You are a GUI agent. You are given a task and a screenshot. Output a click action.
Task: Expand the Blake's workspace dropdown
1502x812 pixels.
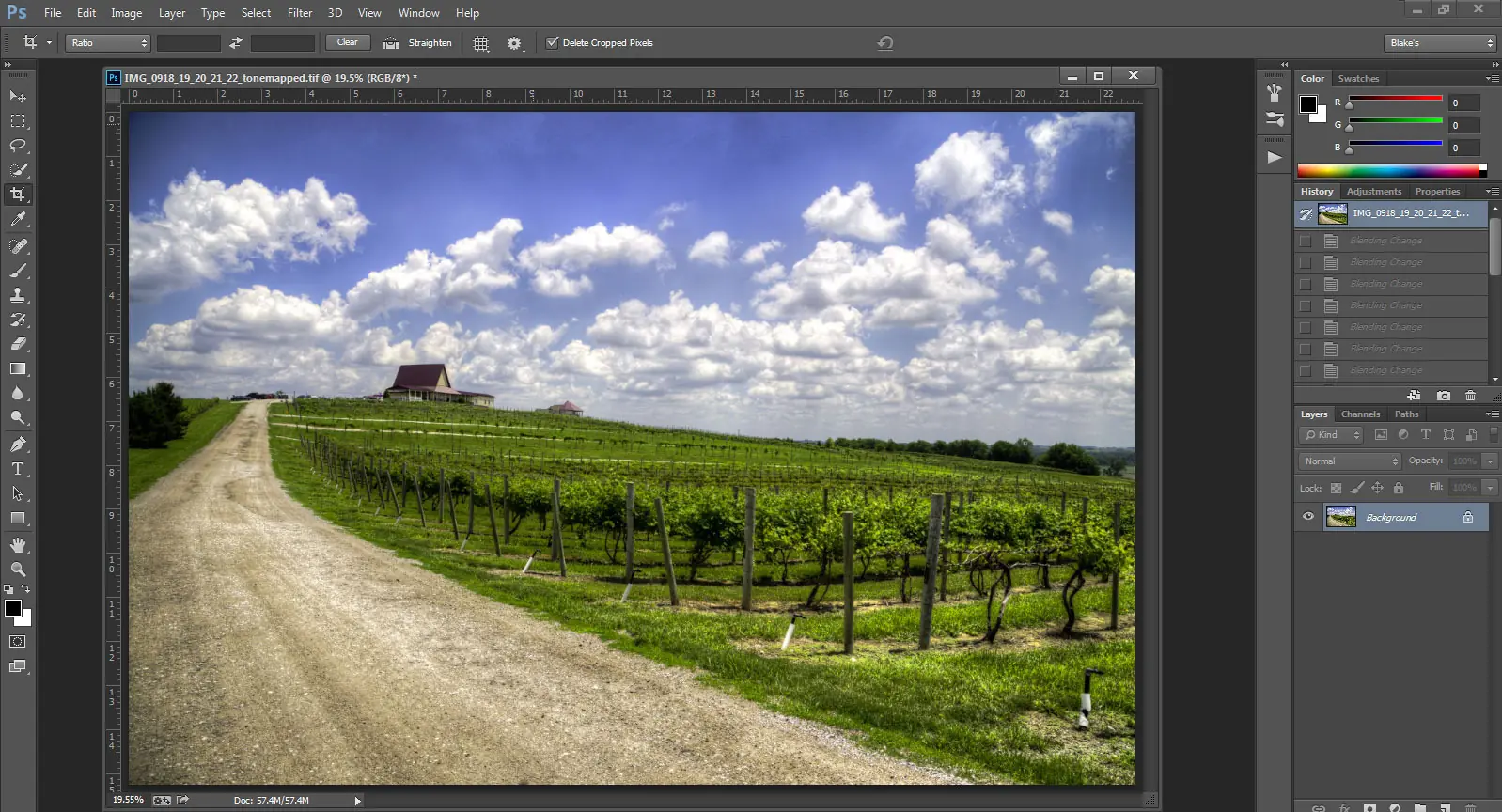click(x=1440, y=43)
